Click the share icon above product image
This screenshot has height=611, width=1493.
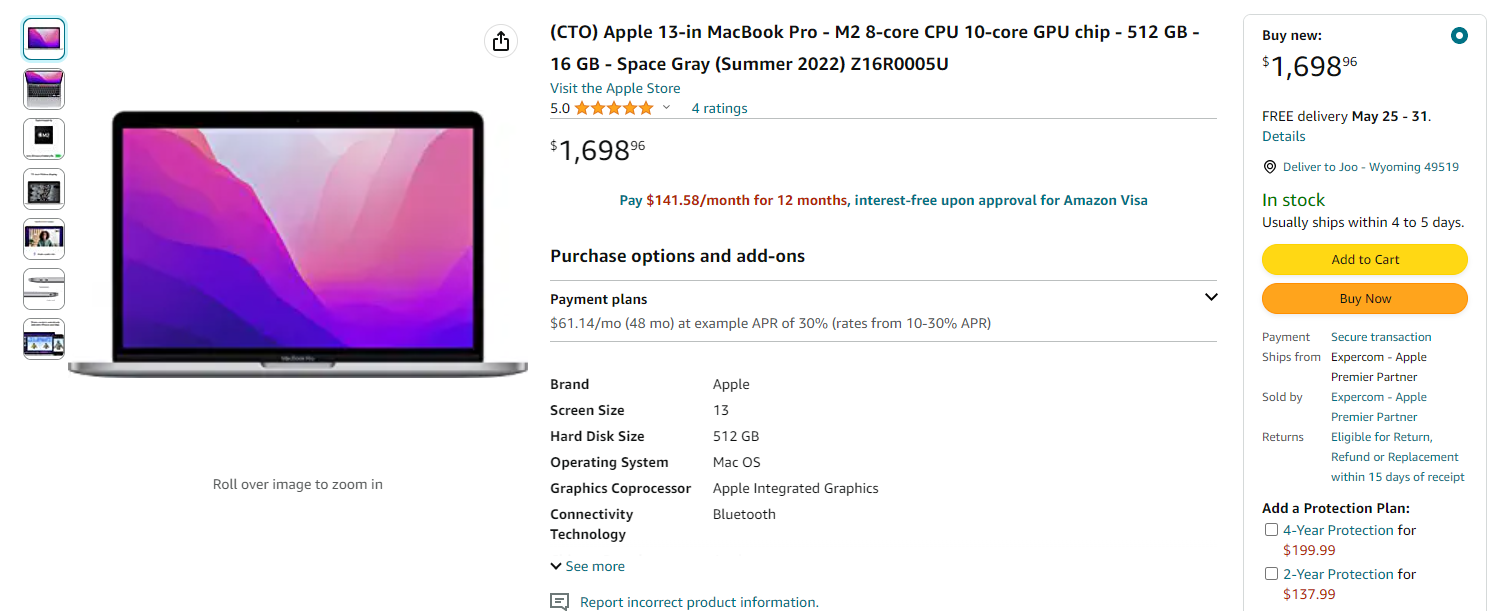[x=501, y=41]
